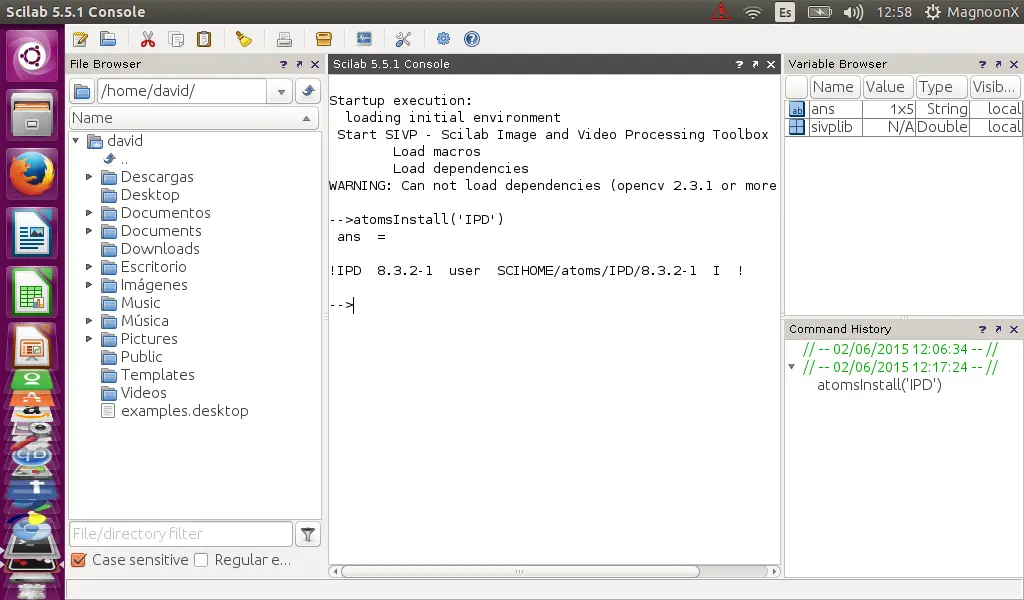Cut selection with the scissors icon
The width and height of the screenshot is (1024, 600).
click(148, 39)
